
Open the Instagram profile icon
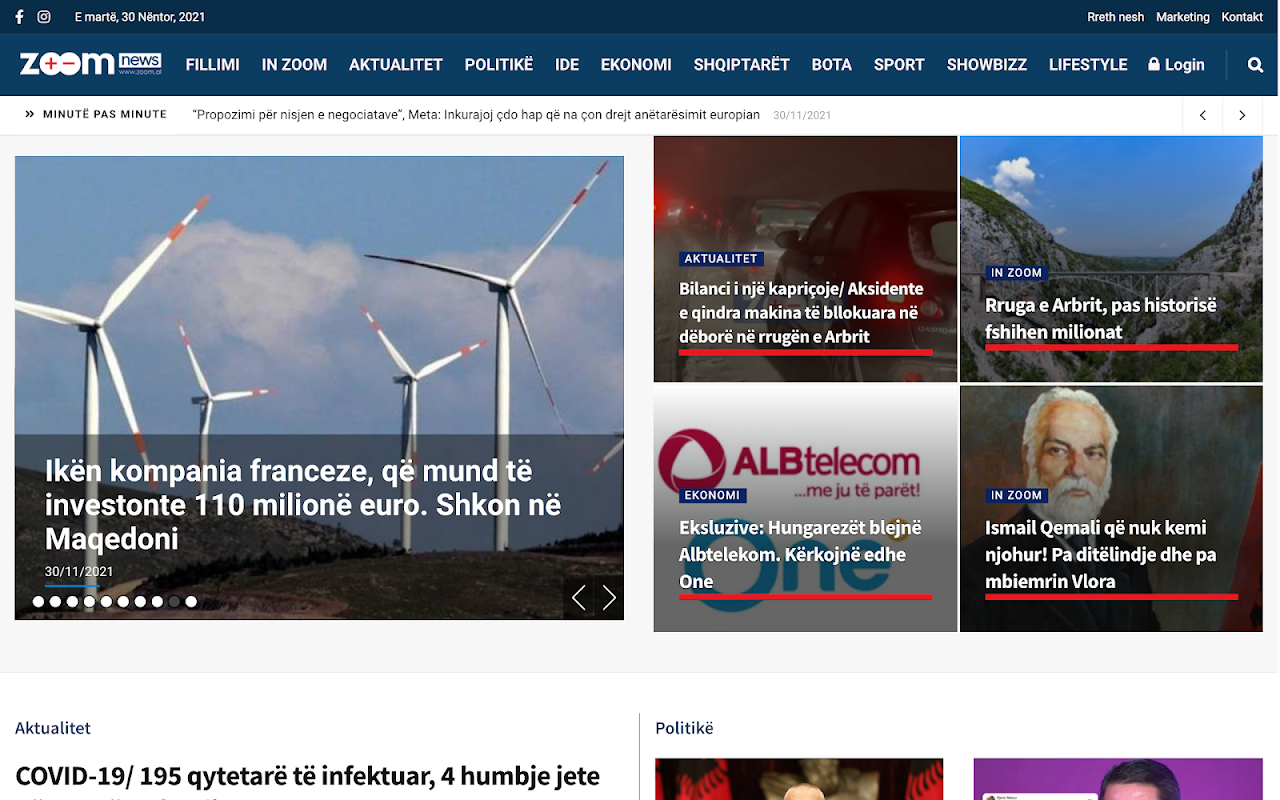tap(44, 17)
